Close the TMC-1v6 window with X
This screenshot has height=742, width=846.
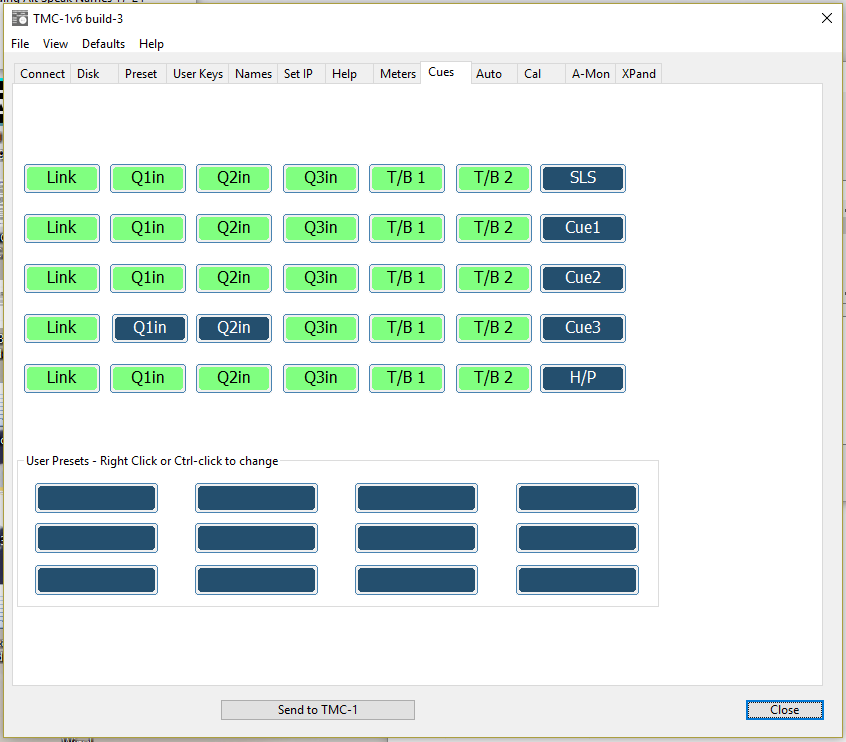pyautogui.click(x=827, y=18)
